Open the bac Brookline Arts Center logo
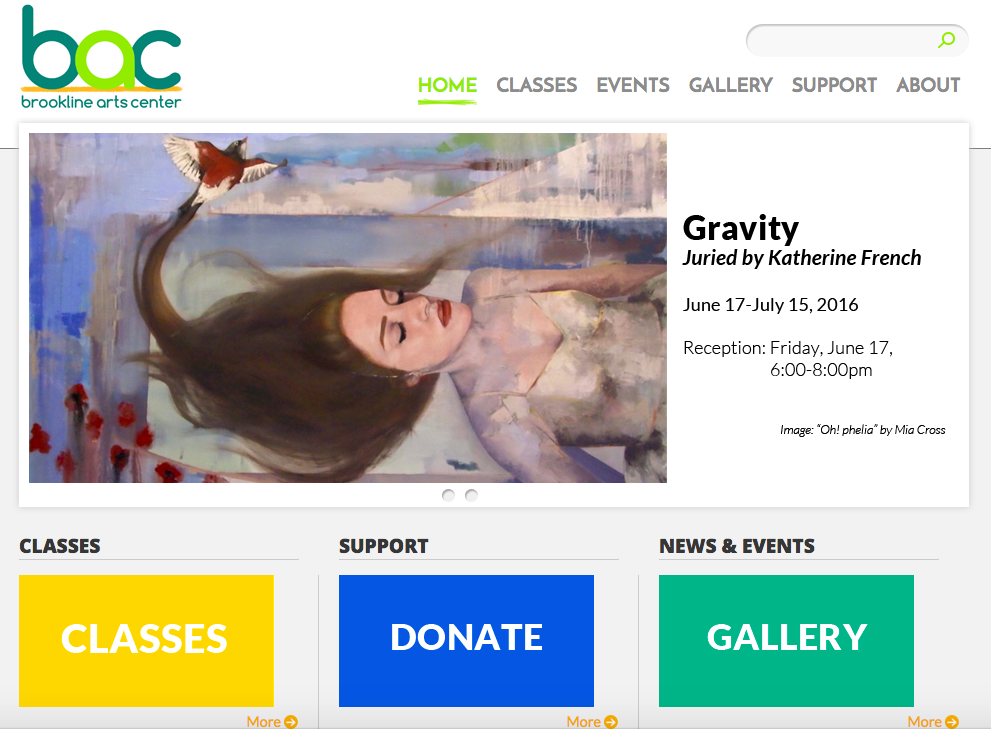This screenshot has height=729, width=991. tap(101, 58)
